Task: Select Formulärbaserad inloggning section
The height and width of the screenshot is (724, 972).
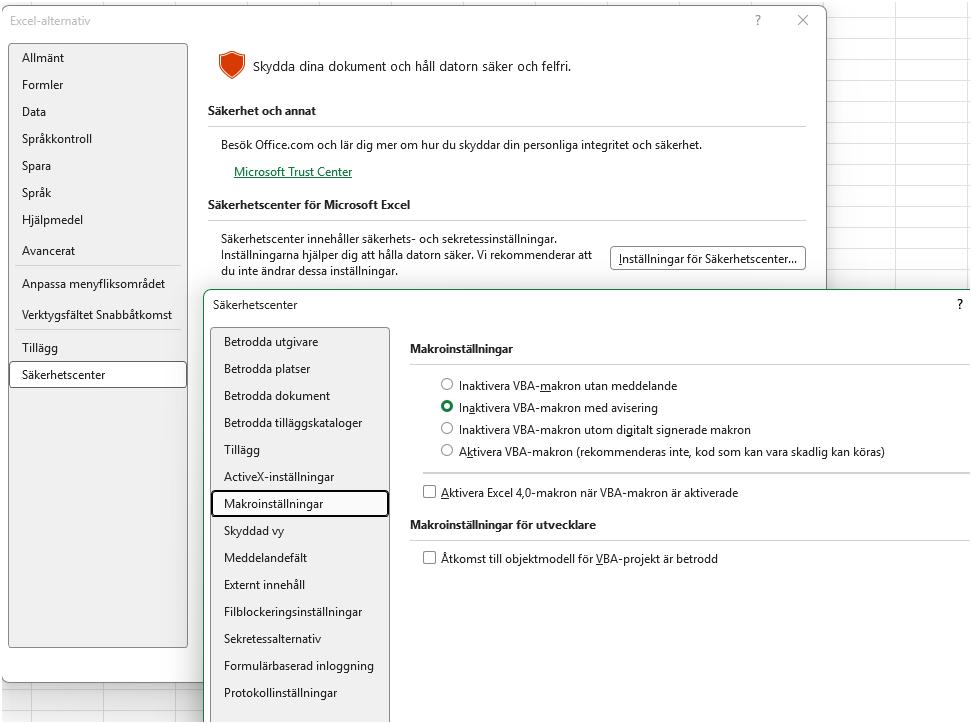Action: click(300, 666)
